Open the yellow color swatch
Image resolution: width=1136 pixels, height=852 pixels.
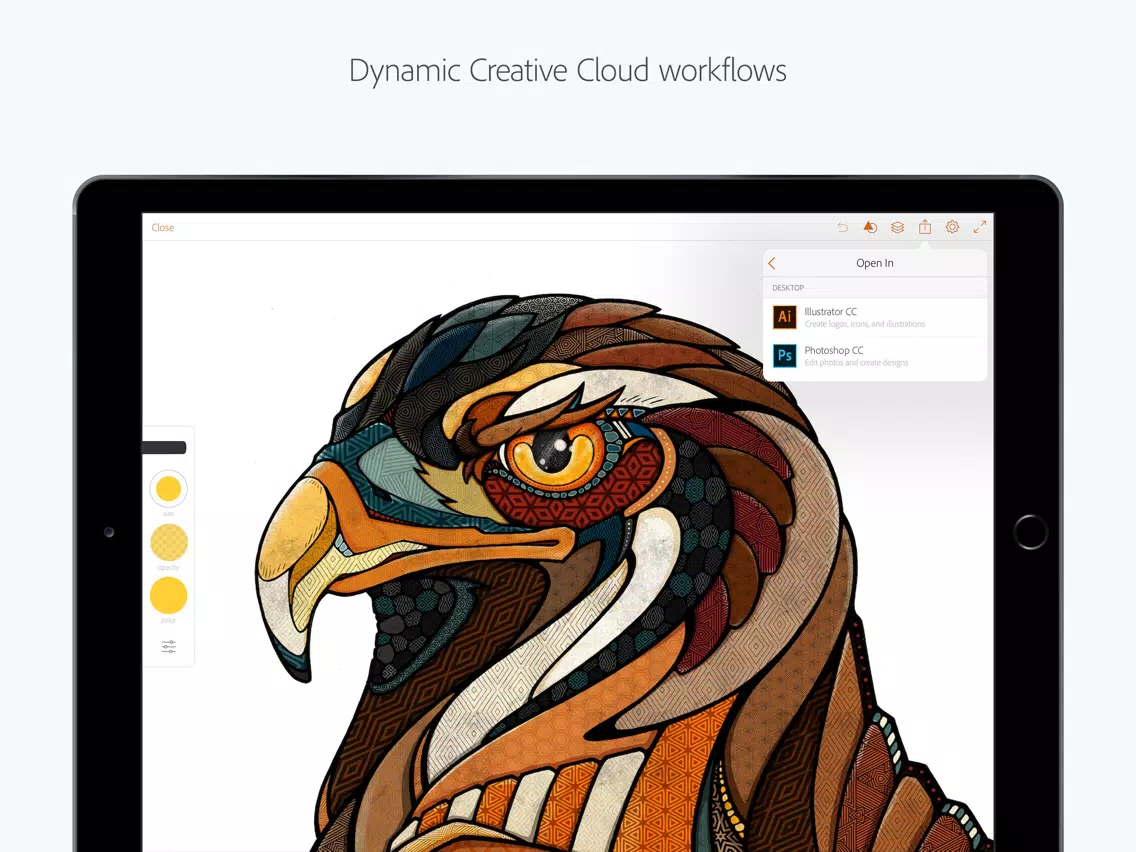point(168,596)
